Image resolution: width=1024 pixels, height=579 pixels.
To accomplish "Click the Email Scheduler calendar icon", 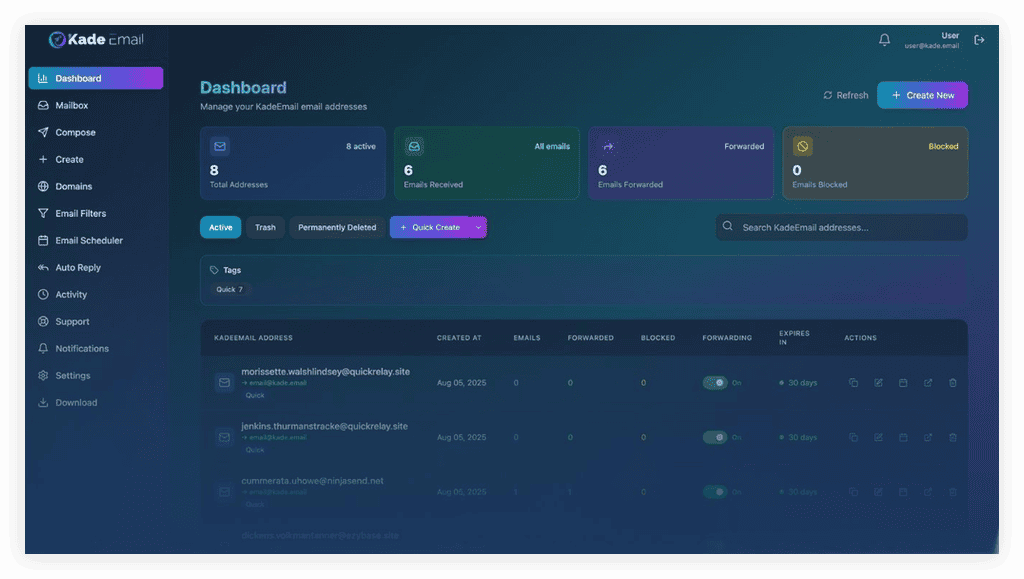I will tap(43, 240).
